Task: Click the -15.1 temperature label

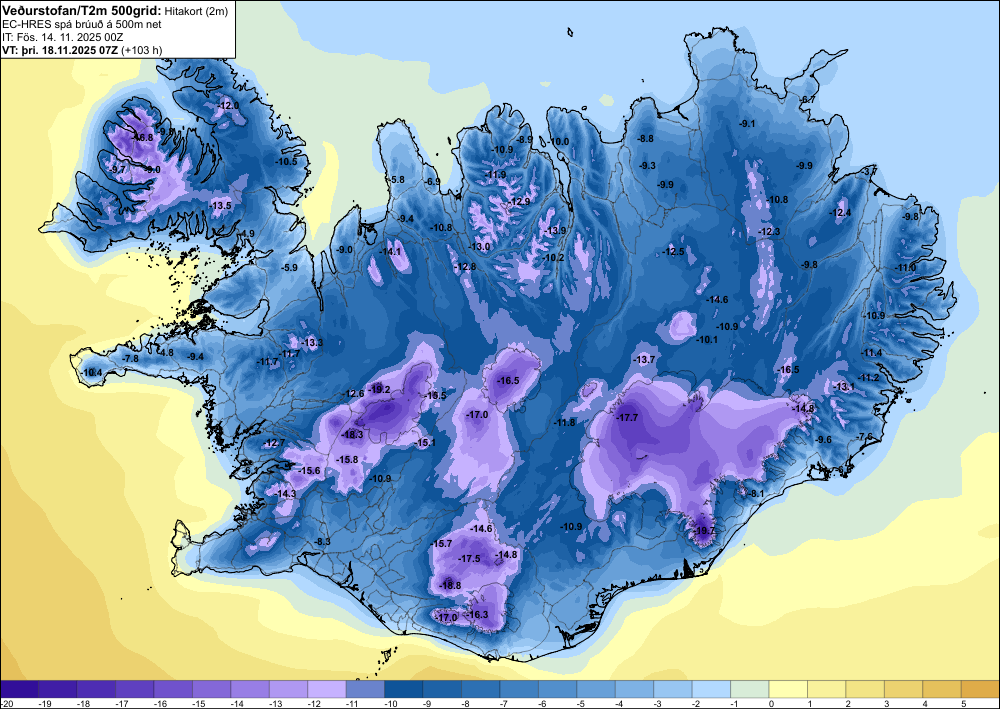Action: click(x=425, y=442)
